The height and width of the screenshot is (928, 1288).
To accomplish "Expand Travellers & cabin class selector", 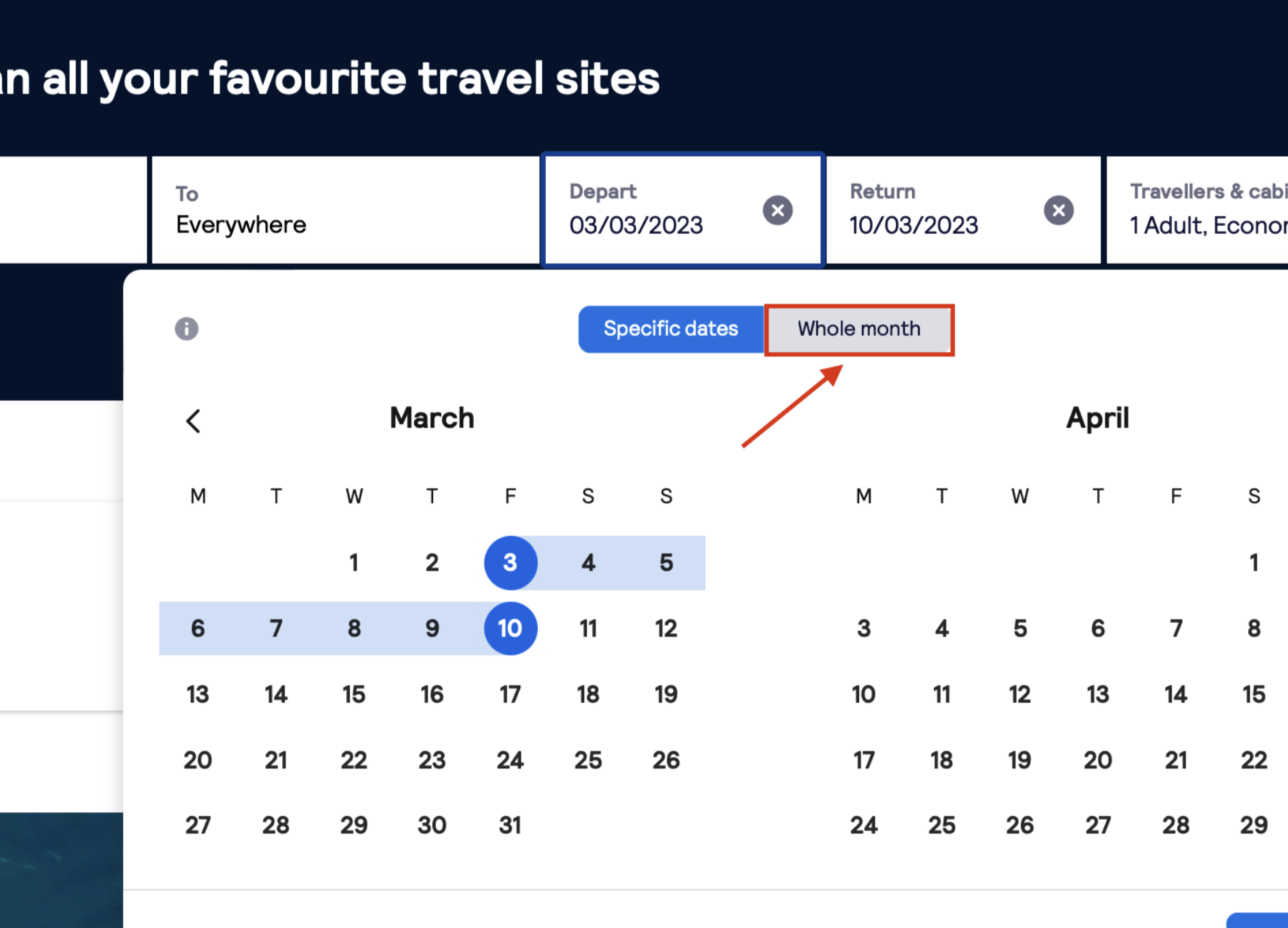I will point(1204,210).
